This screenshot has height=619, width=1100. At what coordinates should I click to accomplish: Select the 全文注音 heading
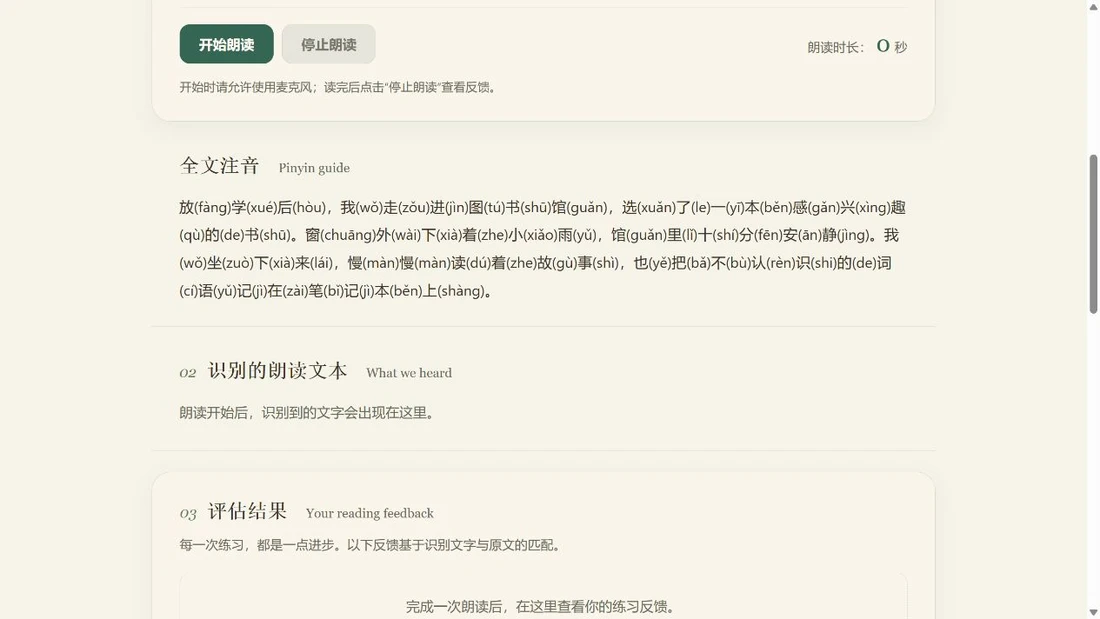[x=220, y=166]
